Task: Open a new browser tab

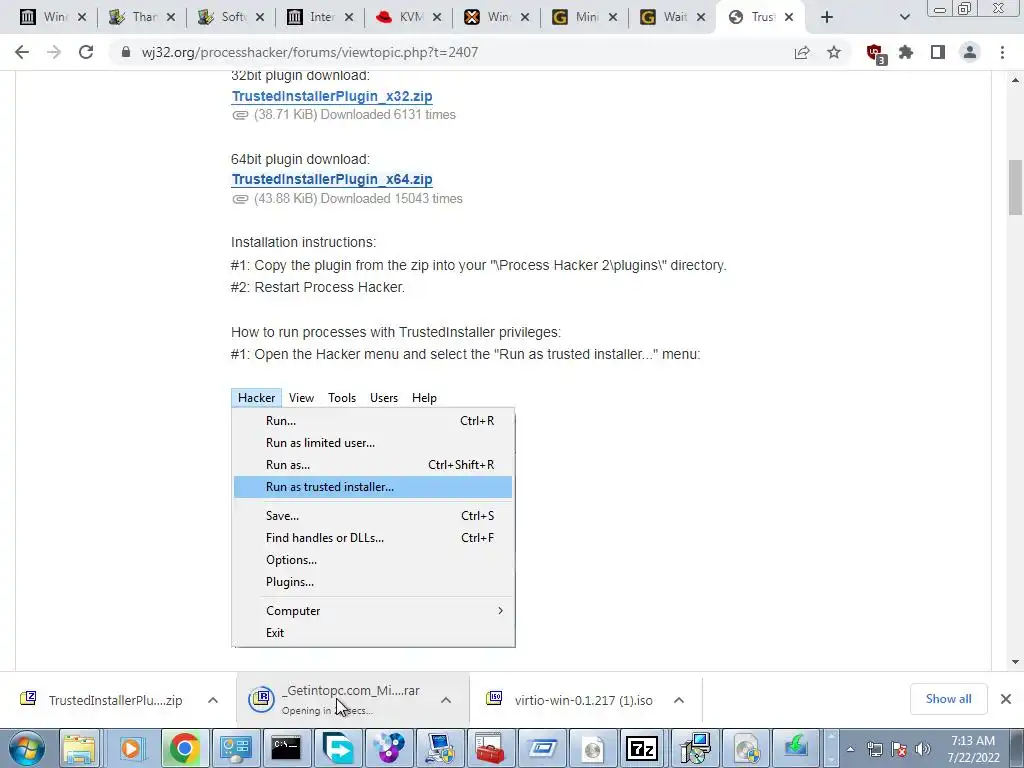Action: 827,17
